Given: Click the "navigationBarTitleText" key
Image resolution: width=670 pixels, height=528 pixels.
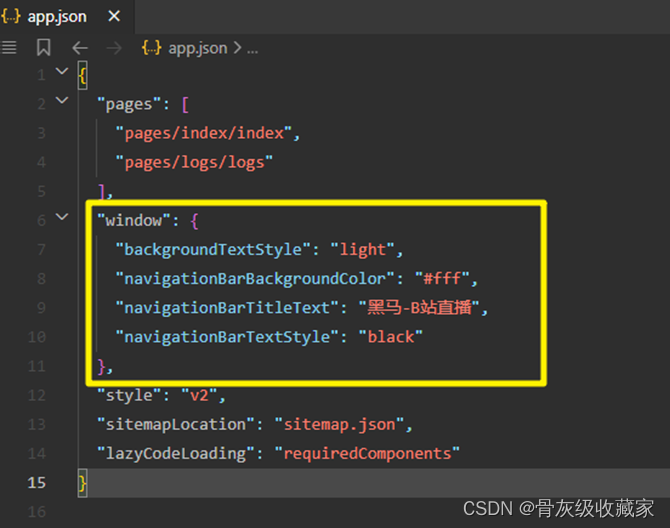Looking at the screenshot, I should tap(227, 308).
